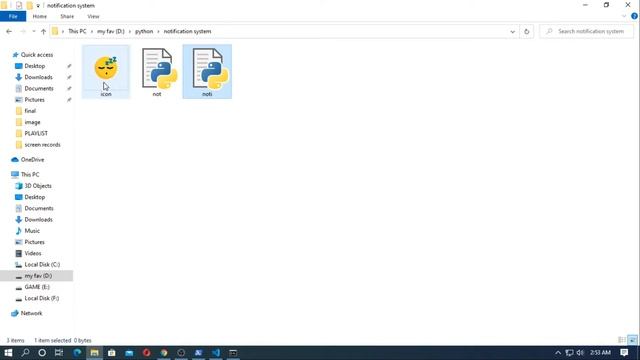Viewport: 640px width, 360px height.
Task: Open the icon image file
Action: [106, 71]
